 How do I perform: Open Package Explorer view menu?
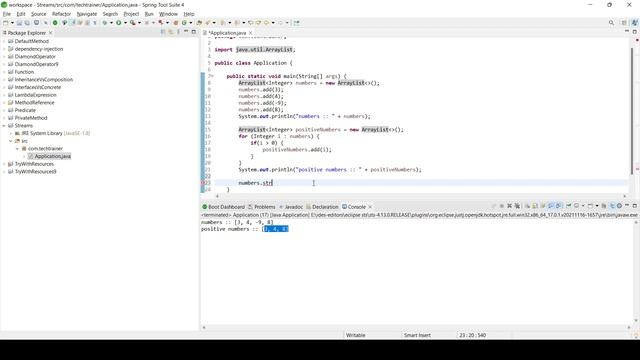point(178,32)
